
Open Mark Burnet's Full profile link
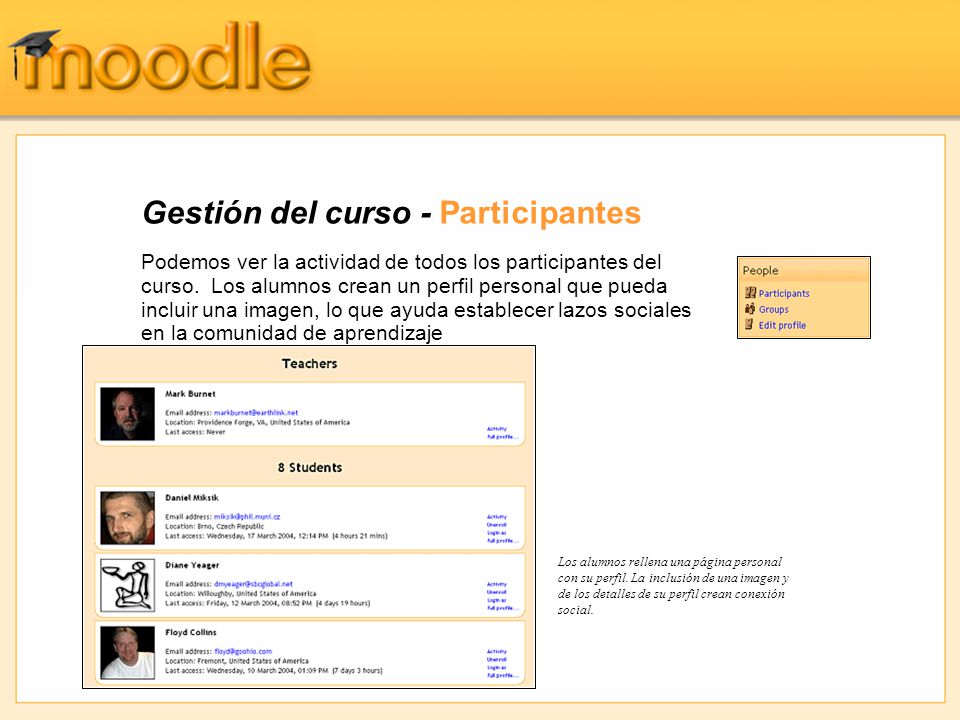[x=503, y=437]
